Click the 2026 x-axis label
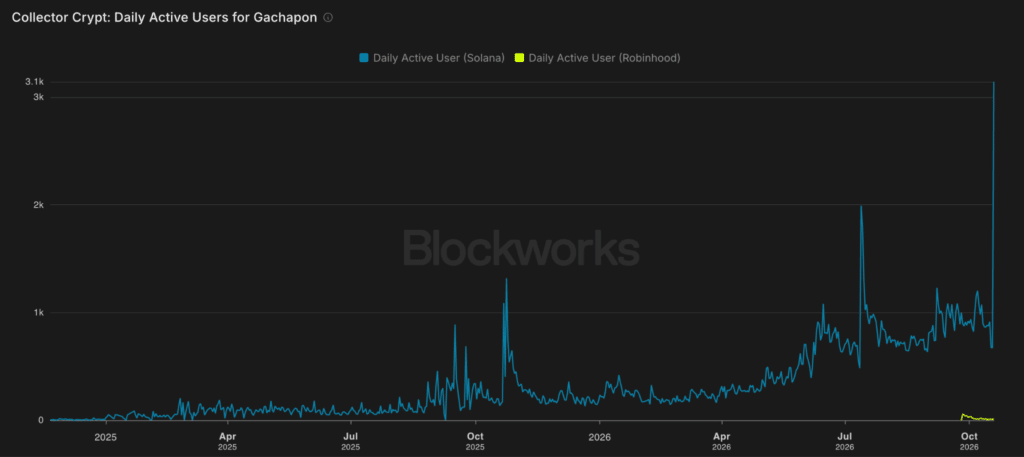Screen dimensions: 1024x457 coord(600,435)
